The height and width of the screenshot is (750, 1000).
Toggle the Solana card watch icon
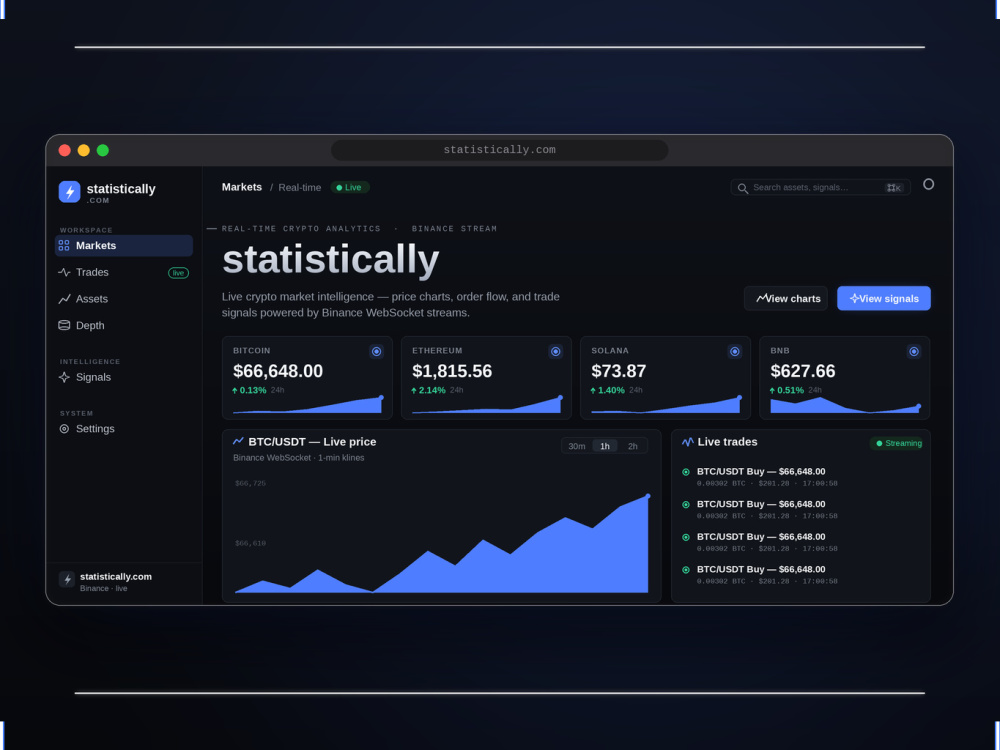[735, 351]
